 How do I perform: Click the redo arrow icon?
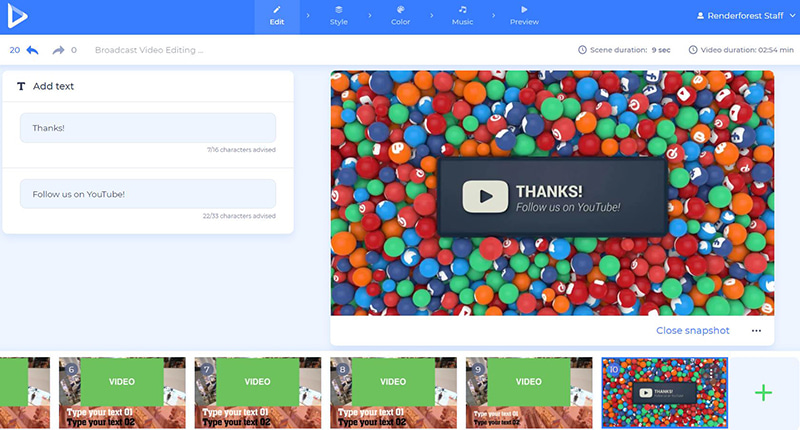pos(58,50)
